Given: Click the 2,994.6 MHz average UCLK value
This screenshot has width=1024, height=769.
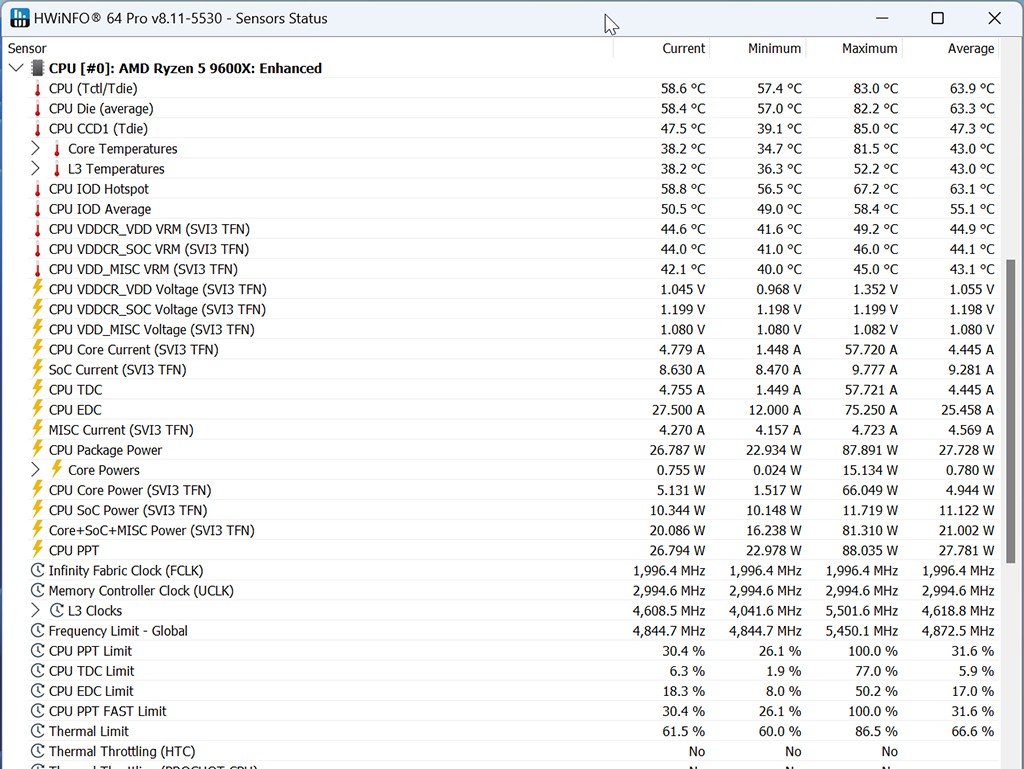Looking at the screenshot, I should [958, 591].
